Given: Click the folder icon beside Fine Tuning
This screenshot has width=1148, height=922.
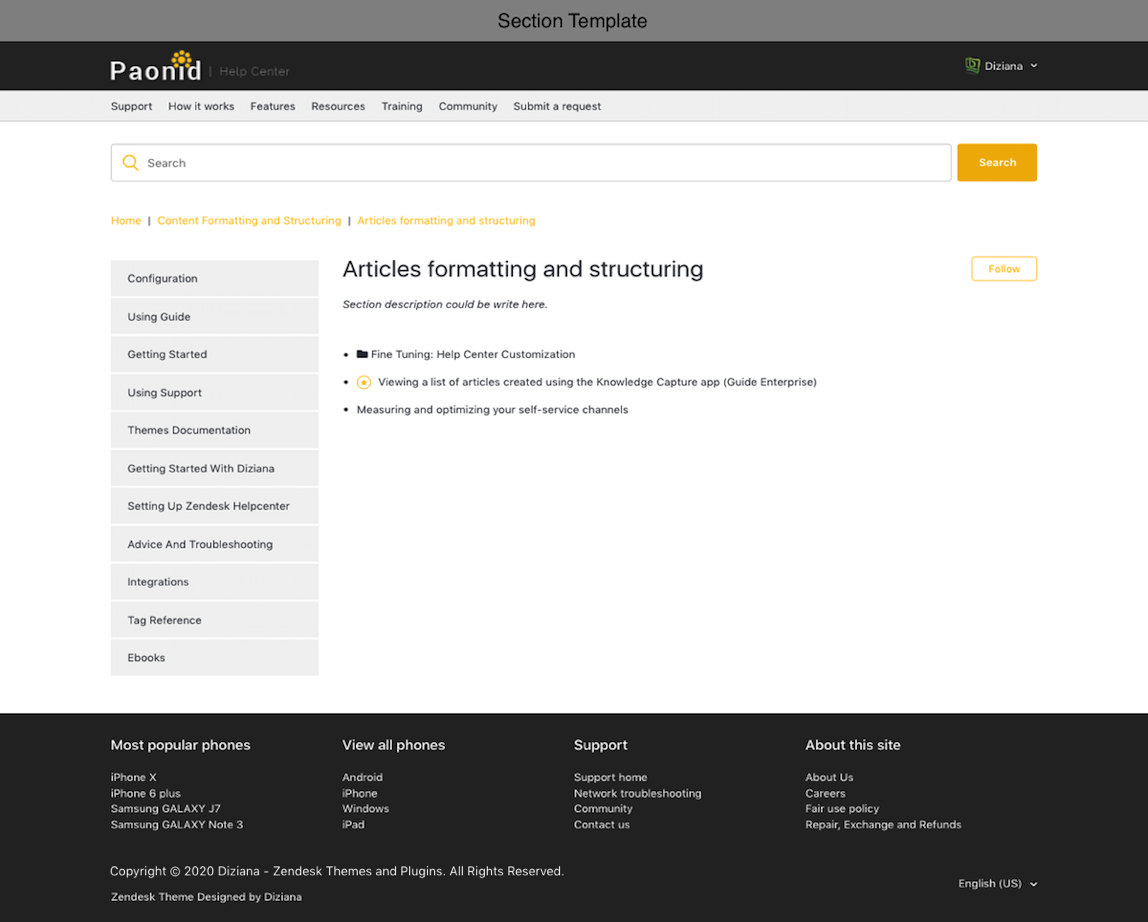Looking at the screenshot, I should click(x=362, y=354).
